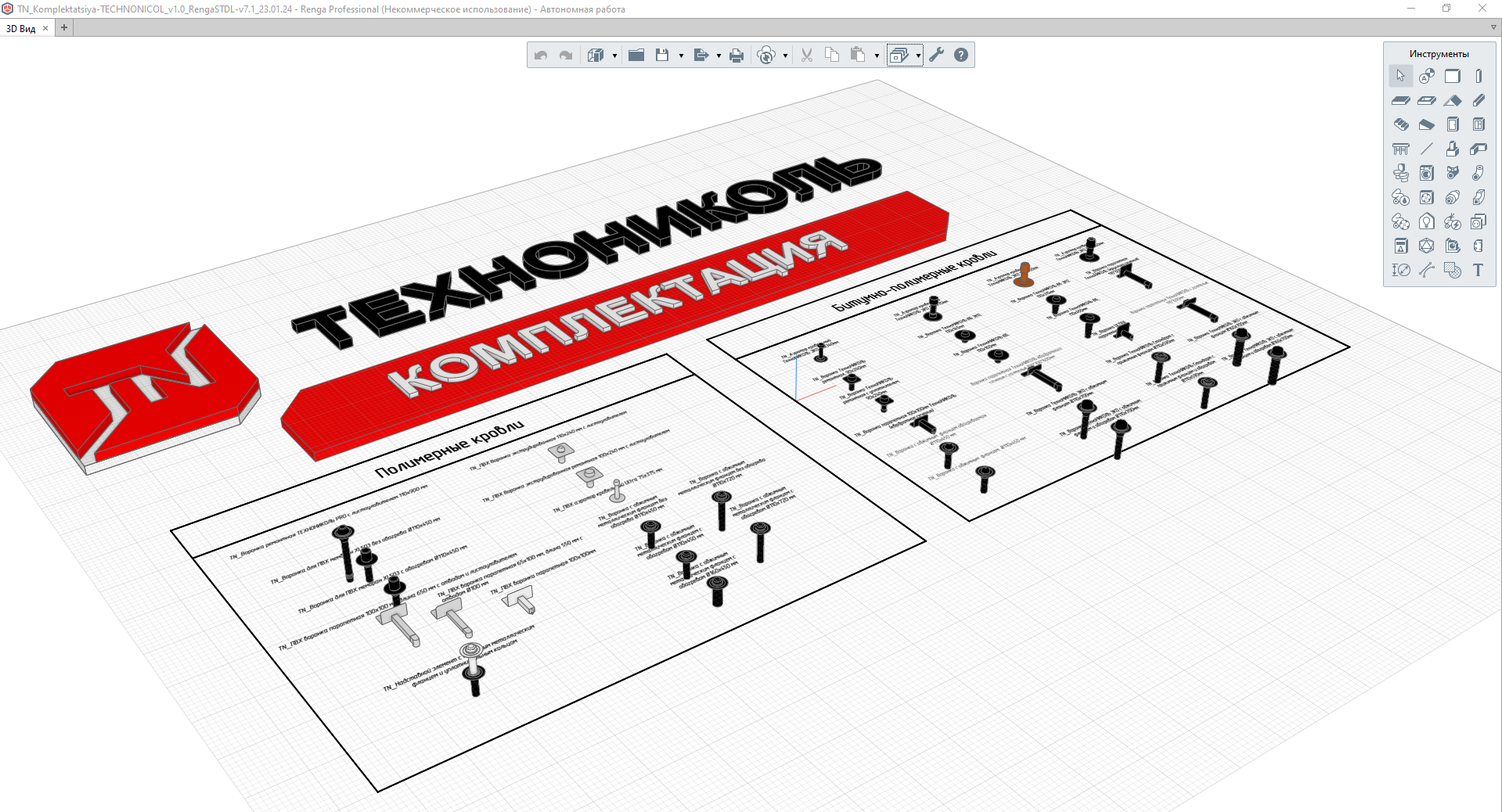Screen dimensions: 1502x812
Task: Close the 3D Вид tab
Action: pyautogui.click(x=45, y=28)
